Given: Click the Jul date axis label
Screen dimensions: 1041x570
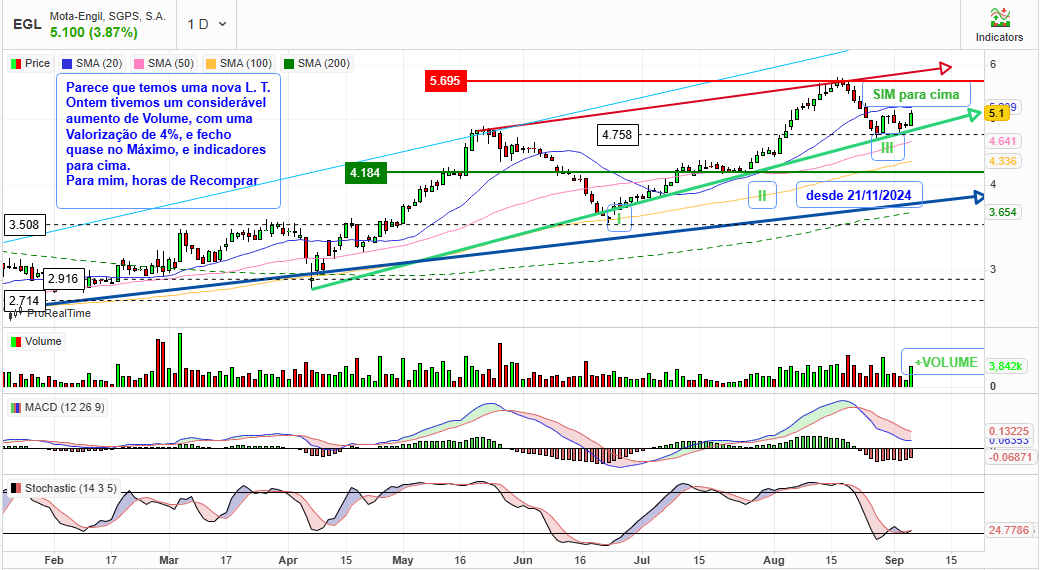Looking at the screenshot, I should [x=642, y=560].
